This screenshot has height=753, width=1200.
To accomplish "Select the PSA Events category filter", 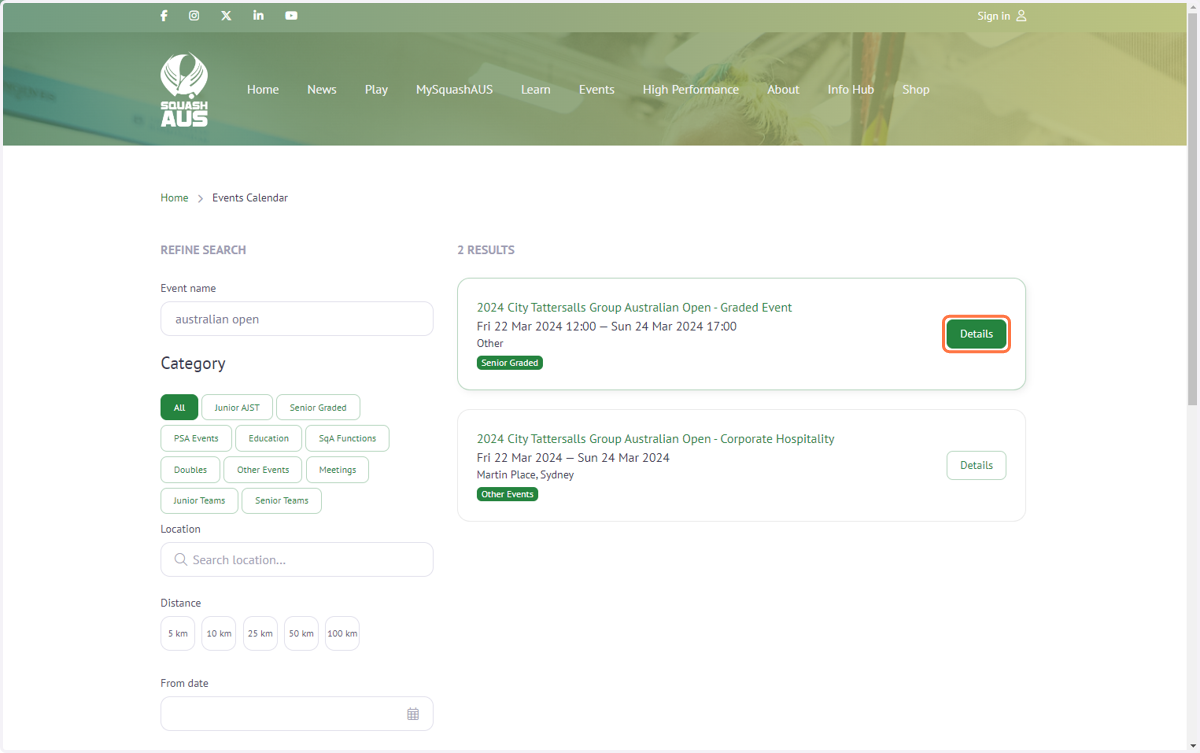I will pos(196,438).
